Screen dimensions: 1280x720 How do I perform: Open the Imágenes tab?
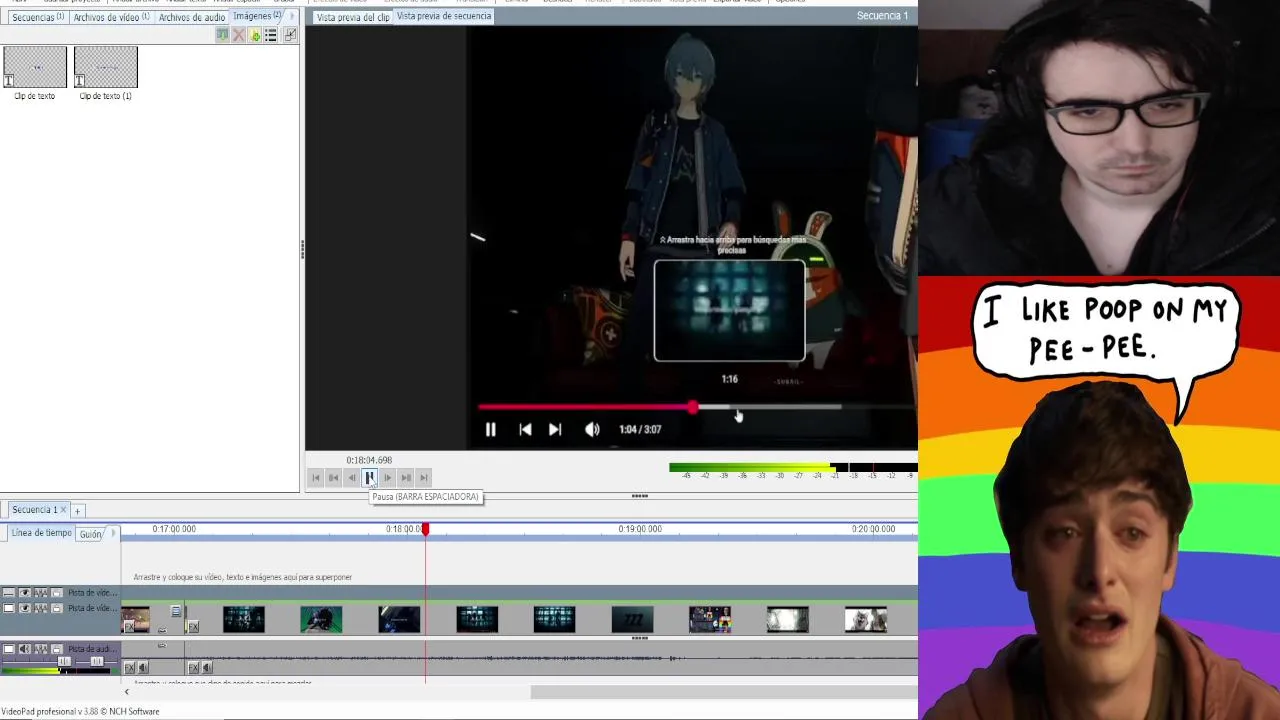click(x=257, y=16)
